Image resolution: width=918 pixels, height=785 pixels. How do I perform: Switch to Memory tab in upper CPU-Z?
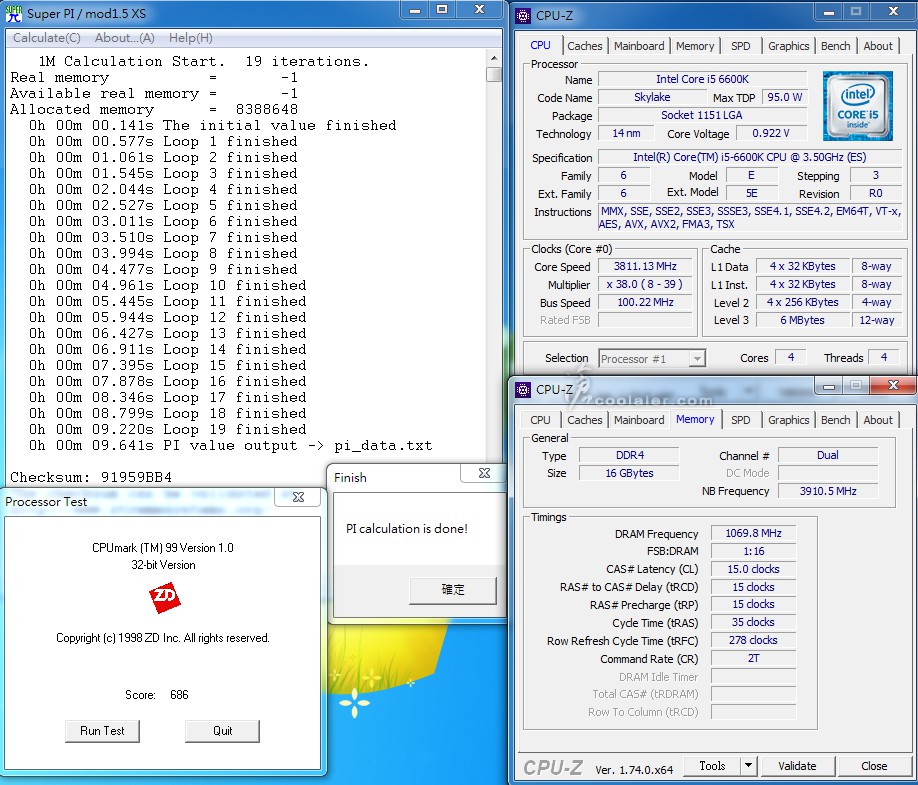[x=695, y=46]
